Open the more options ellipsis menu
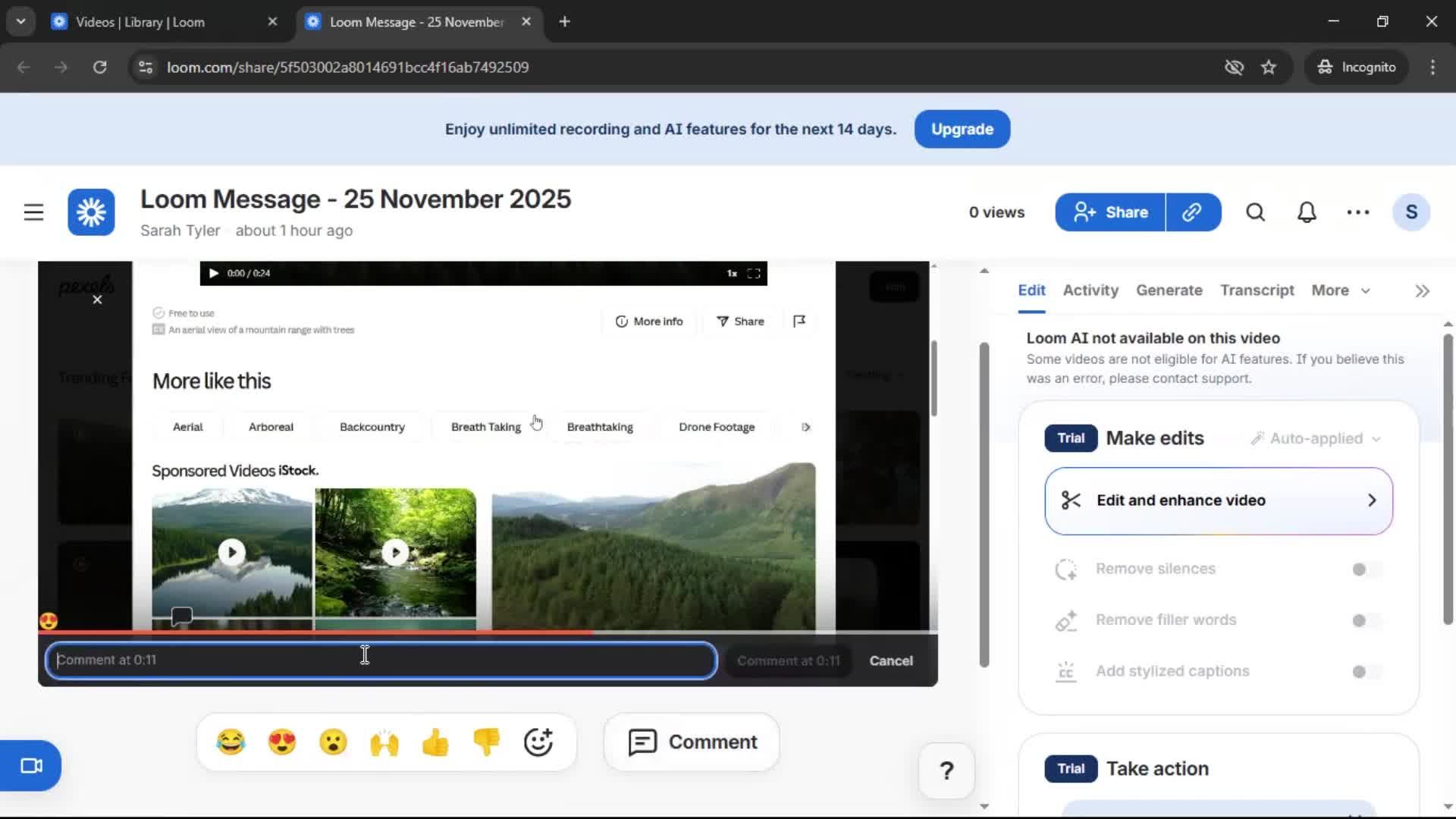This screenshot has width=1456, height=819. [x=1357, y=212]
